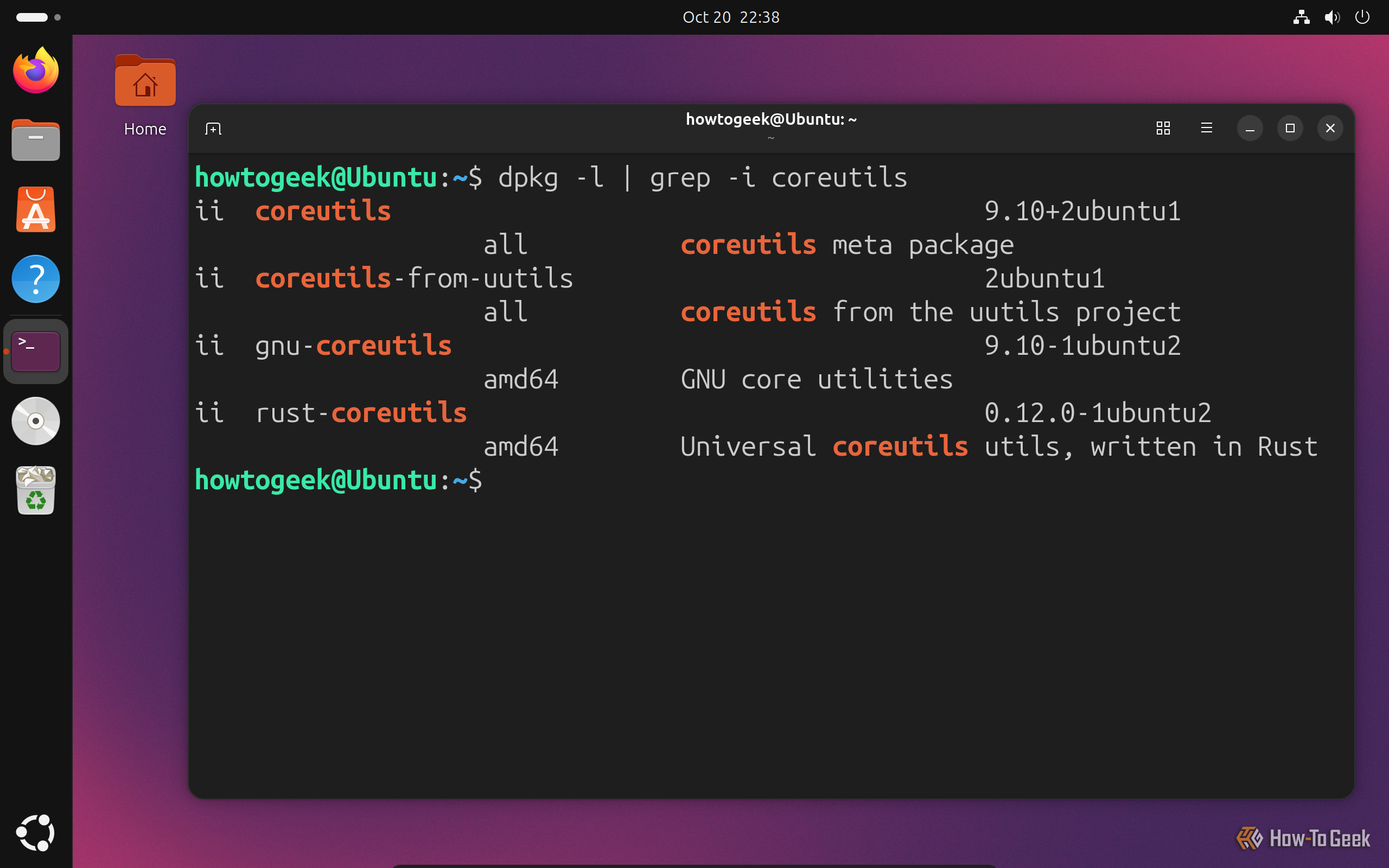Click the package name 'coreutils-from-uutils'
The height and width of the screenshot is (868, 1389).
[414, 278]
